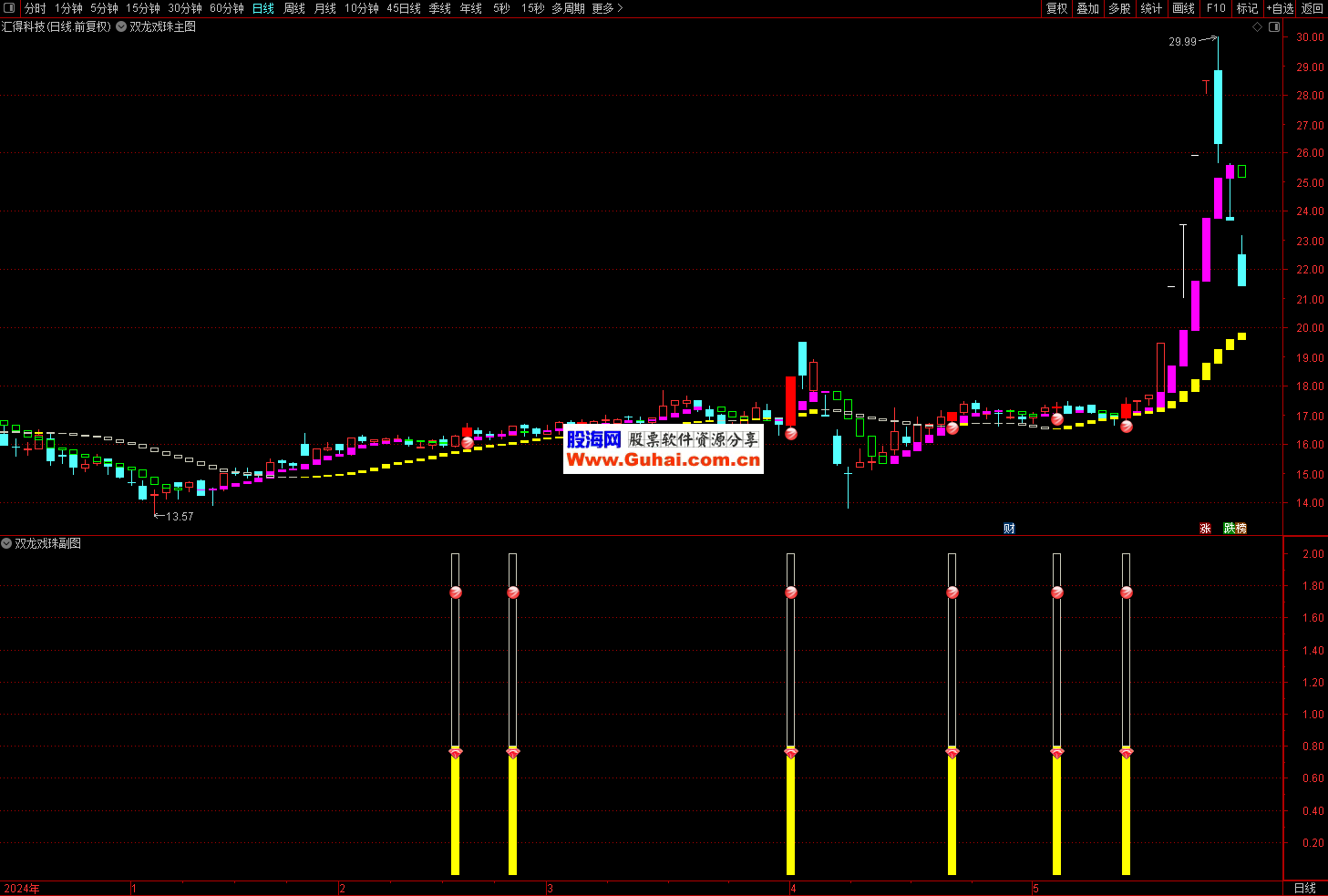Switch to 60分钟 period tab
The width and height of the screenshot is (1328, 896).
pos(227,8)
